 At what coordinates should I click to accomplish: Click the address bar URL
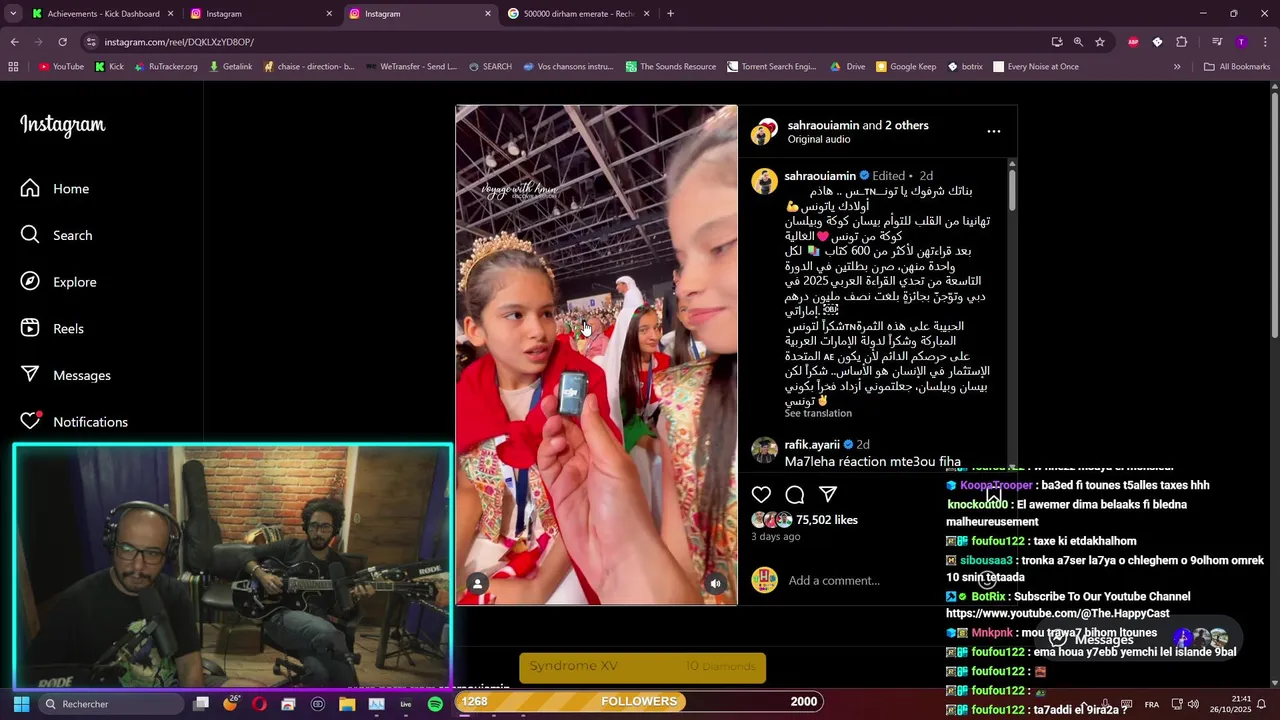[x=179, y=42]
